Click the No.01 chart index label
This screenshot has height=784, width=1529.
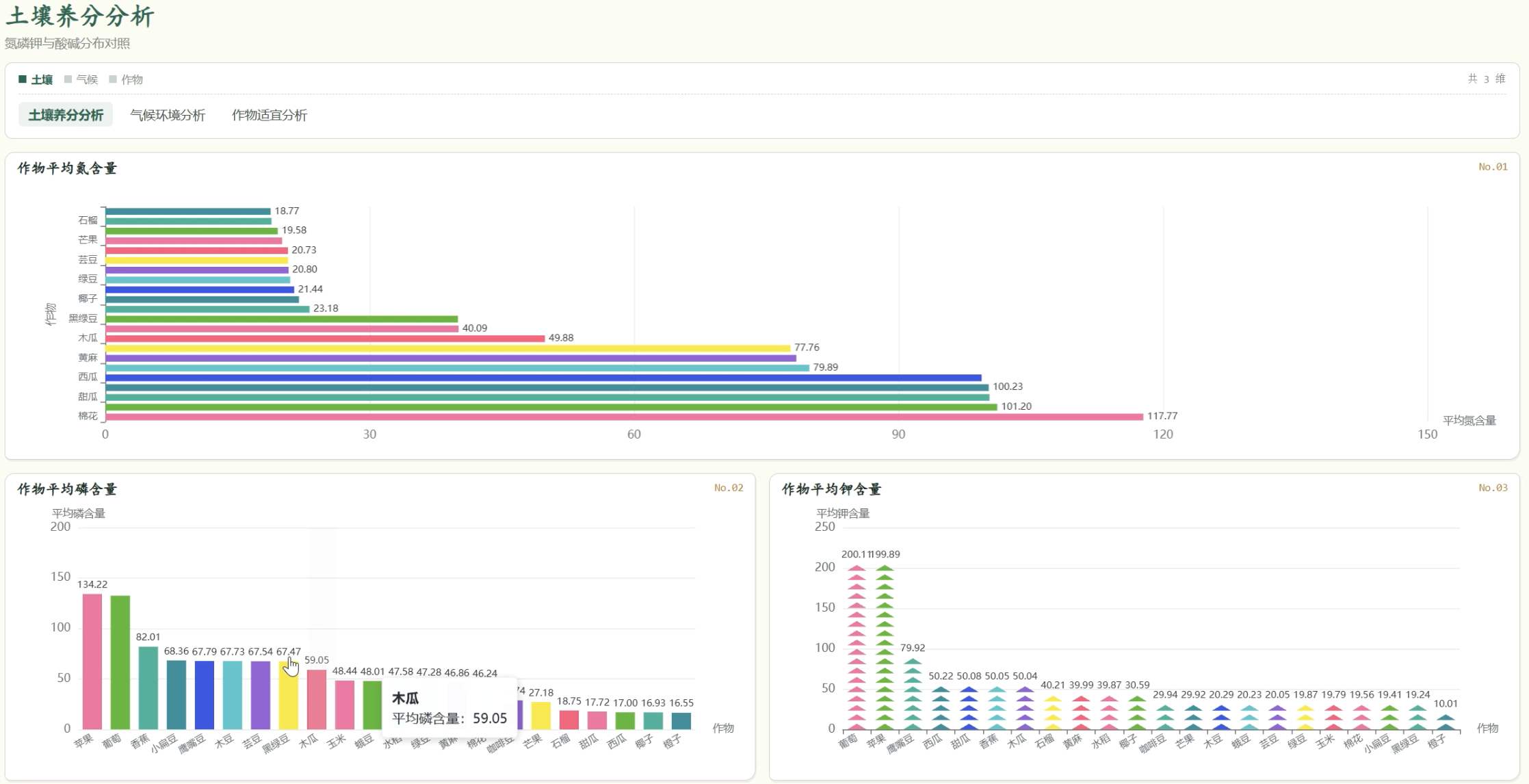tap(1493, 167)
